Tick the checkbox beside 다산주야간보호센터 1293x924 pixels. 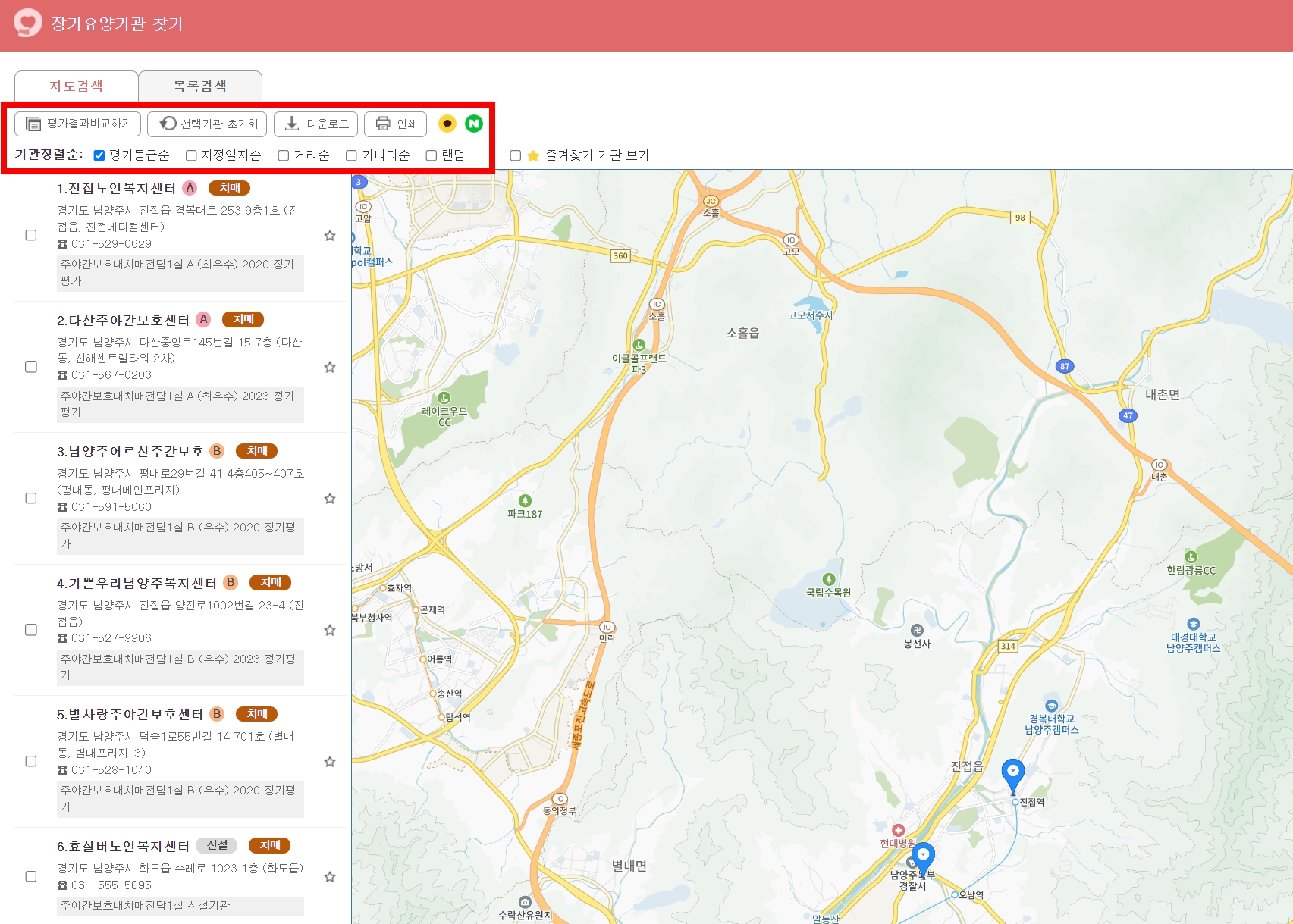pos(31,367)
